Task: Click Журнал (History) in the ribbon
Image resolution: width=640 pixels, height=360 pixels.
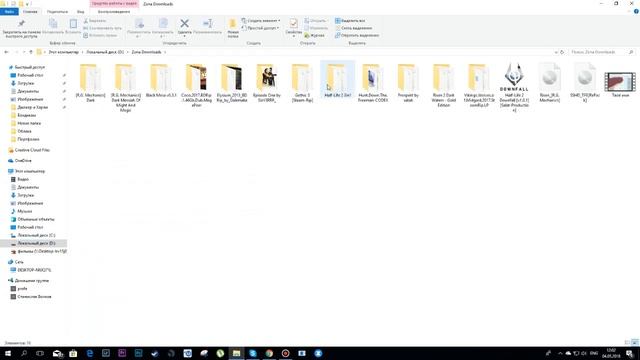Action: (x=314, y=36)
